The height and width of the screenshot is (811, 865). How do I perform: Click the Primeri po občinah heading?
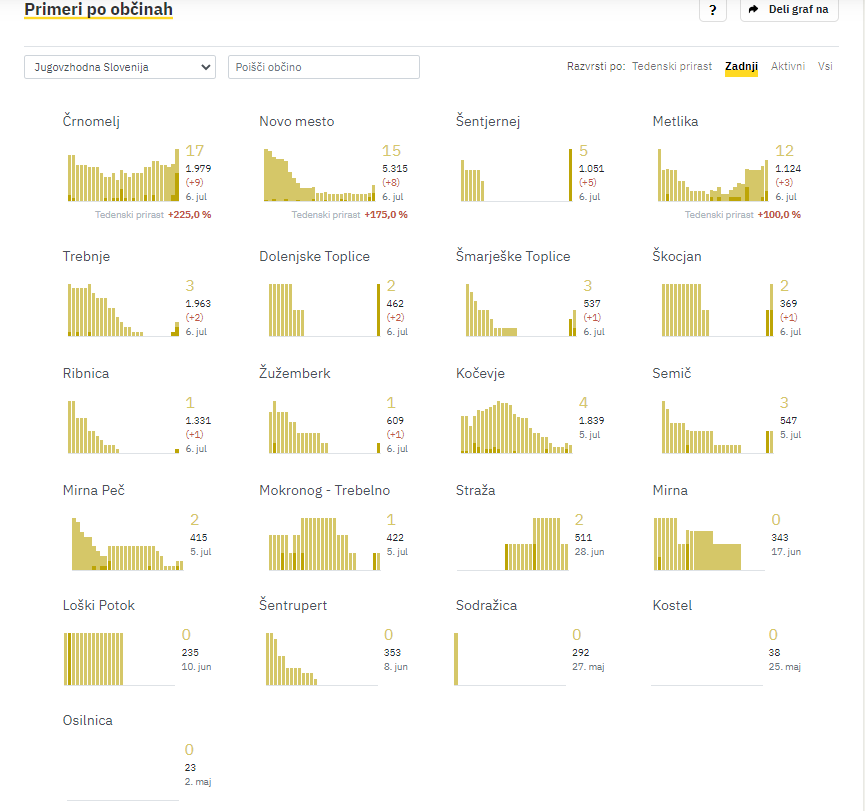point(99,9)
